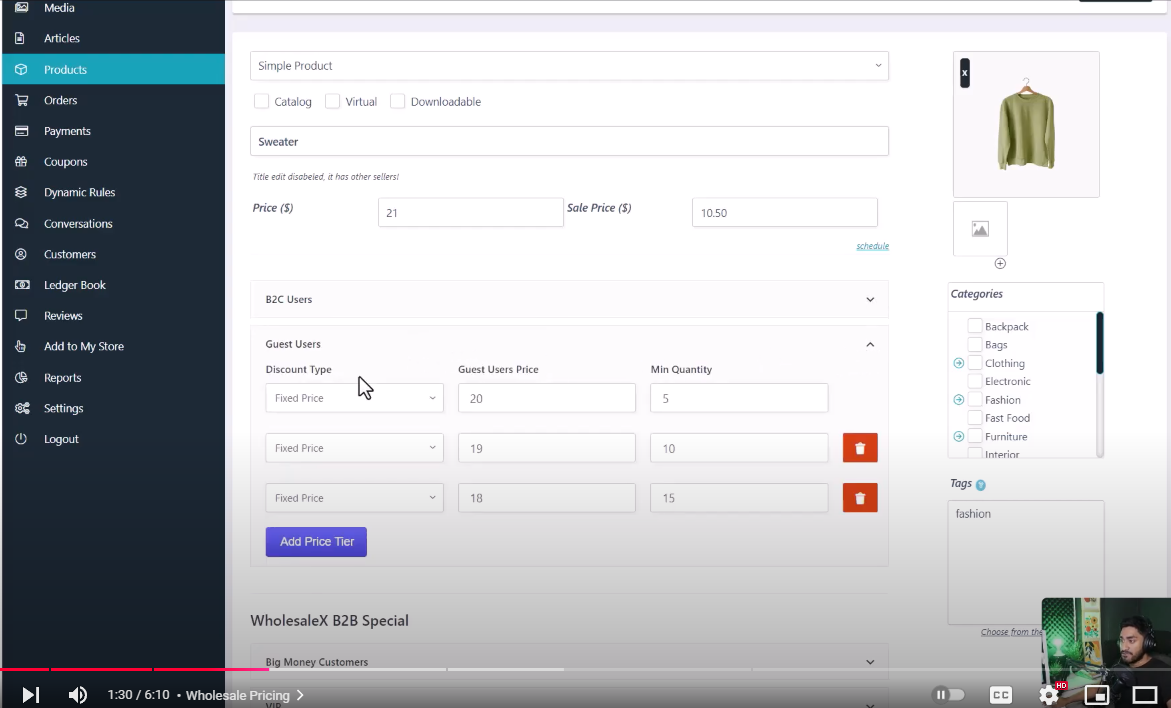Expand the Clothing category arrow
The height and width of the screenshot is (708, 1171).
(959, 363)
